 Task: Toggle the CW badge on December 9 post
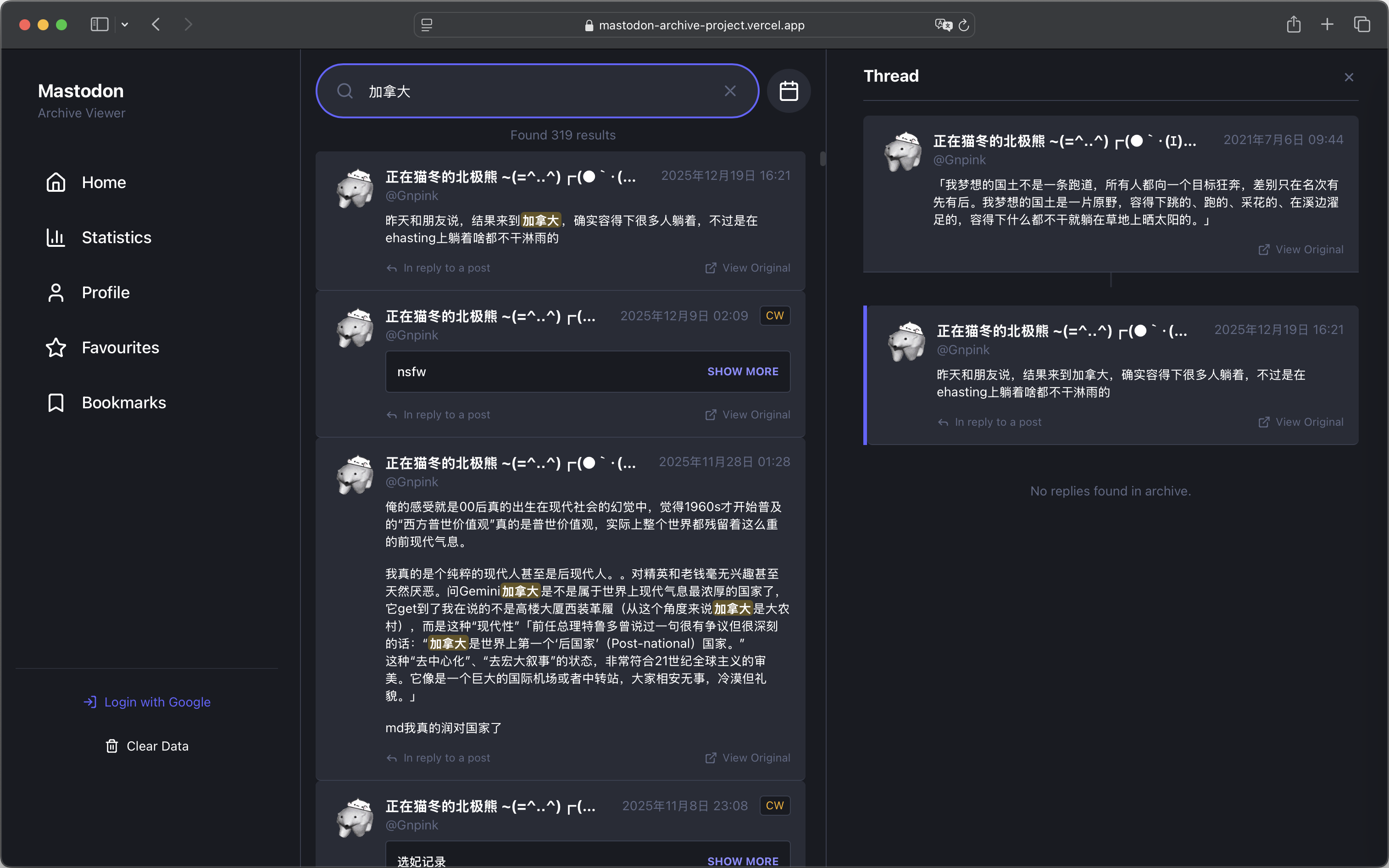(x=774, y=316)
